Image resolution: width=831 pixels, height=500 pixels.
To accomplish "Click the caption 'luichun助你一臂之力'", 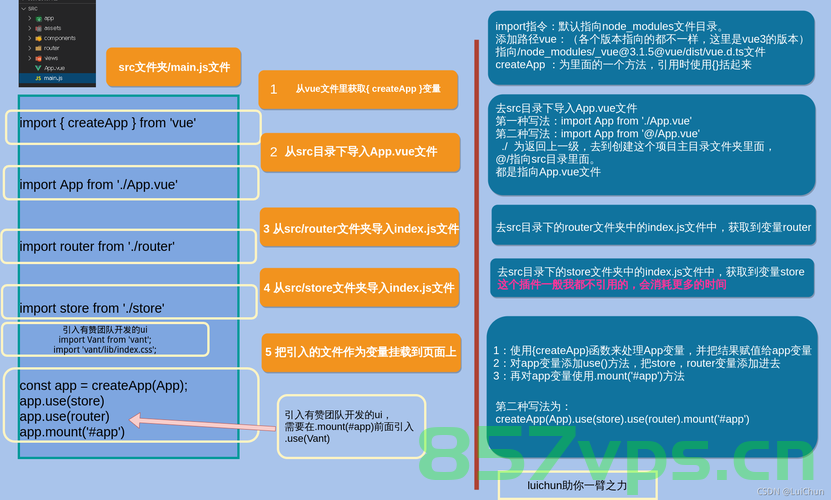I will [577, 486].
